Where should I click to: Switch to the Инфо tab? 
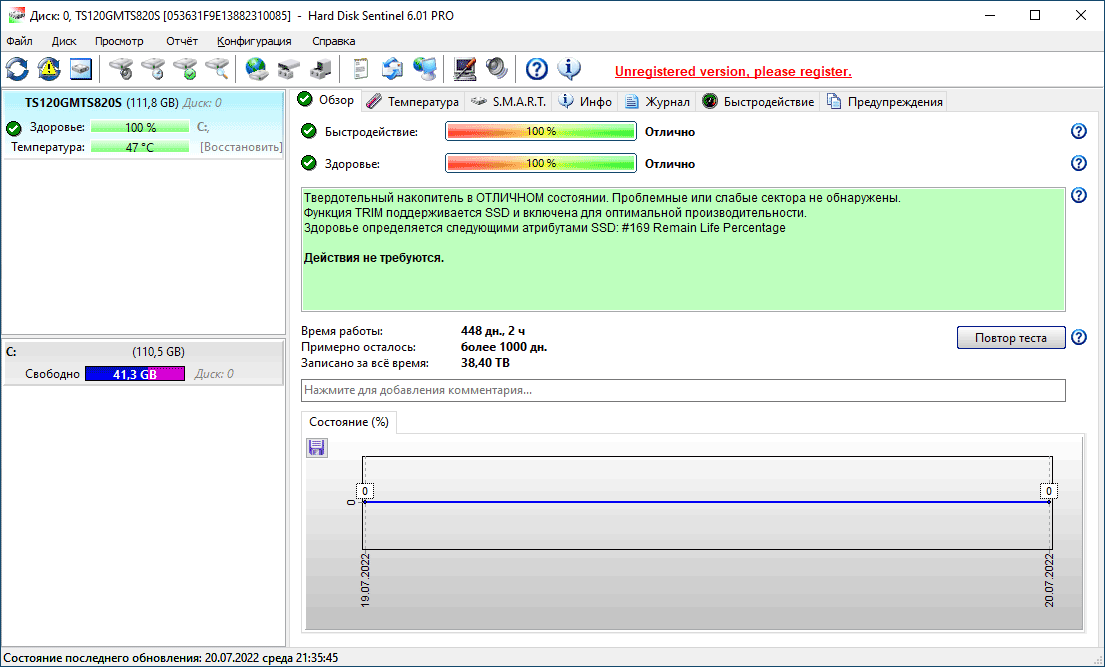586,102
